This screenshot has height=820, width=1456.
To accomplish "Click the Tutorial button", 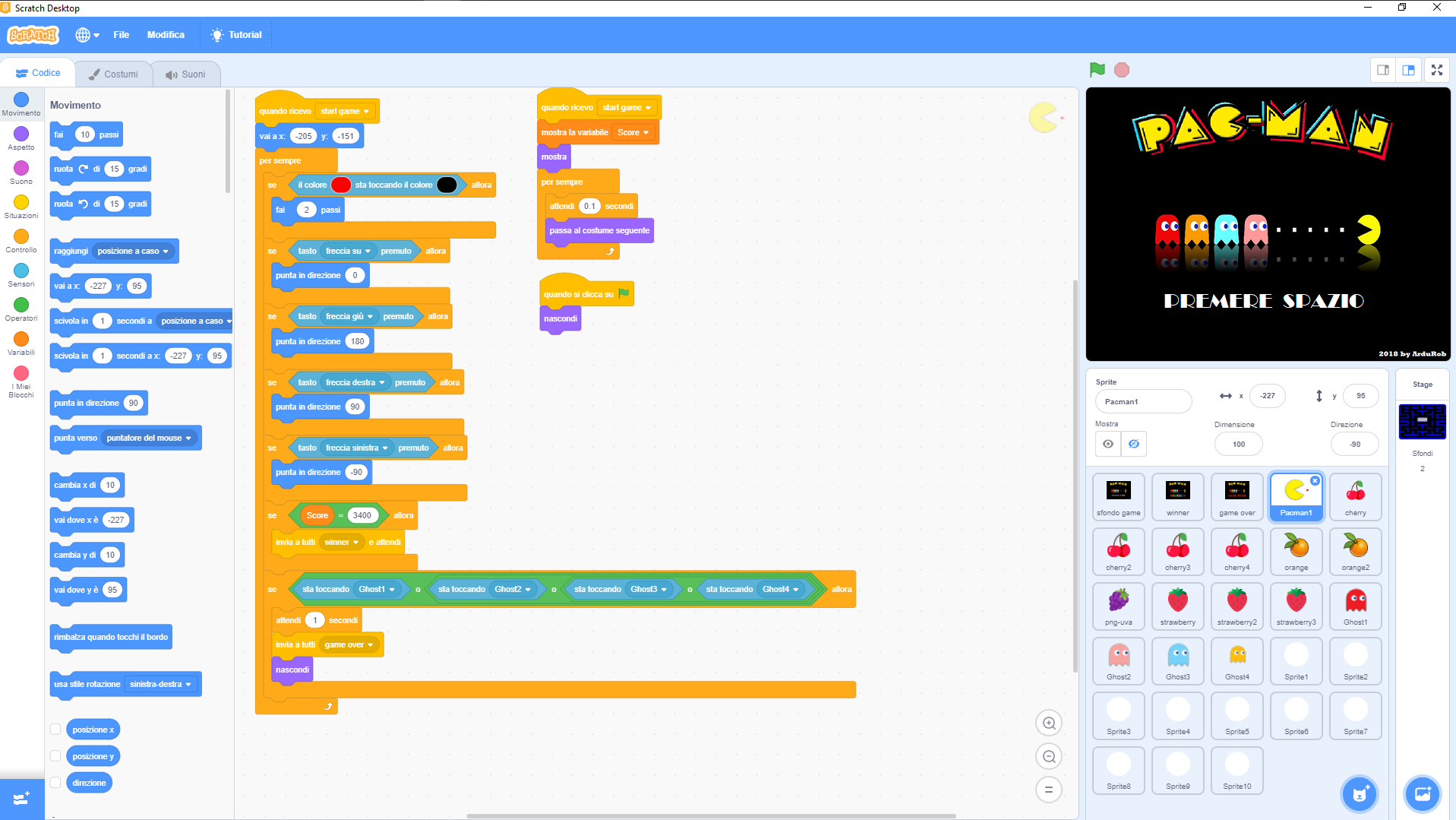I will [235, 34].
